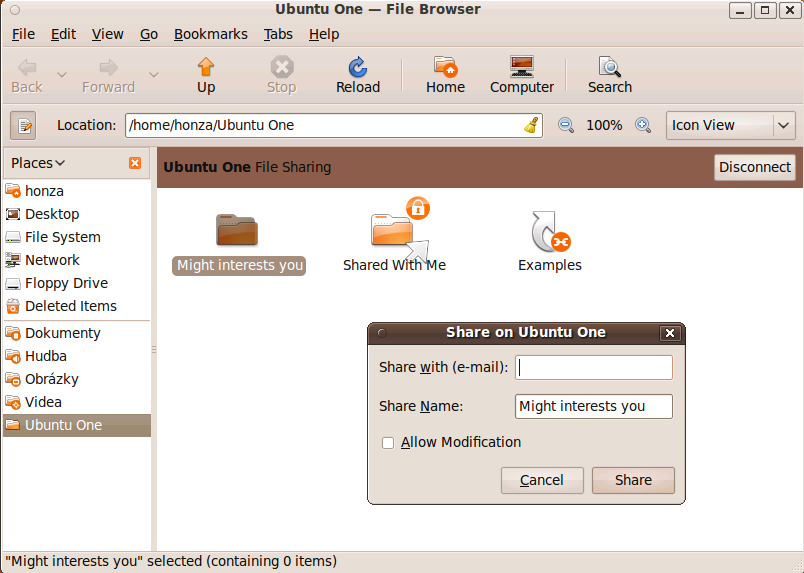Viewport: 804px width, 573px height.
Task: Select the Examples link icon
Action: (550, 232)
